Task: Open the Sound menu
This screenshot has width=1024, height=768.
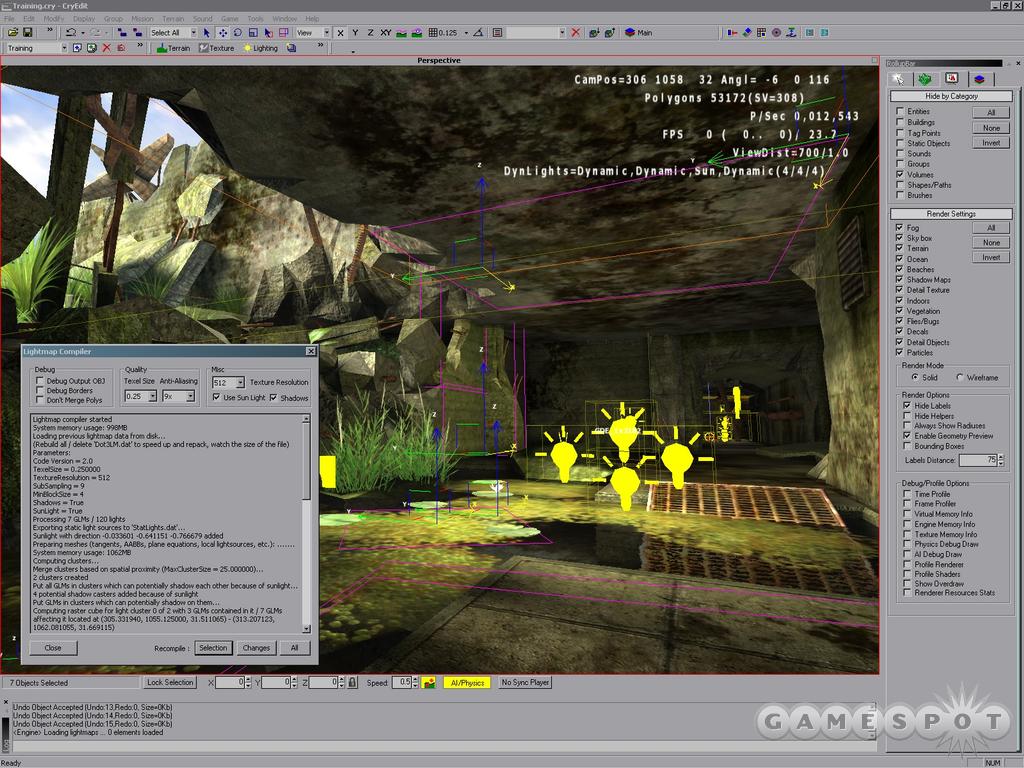Action: coord(202,19)
